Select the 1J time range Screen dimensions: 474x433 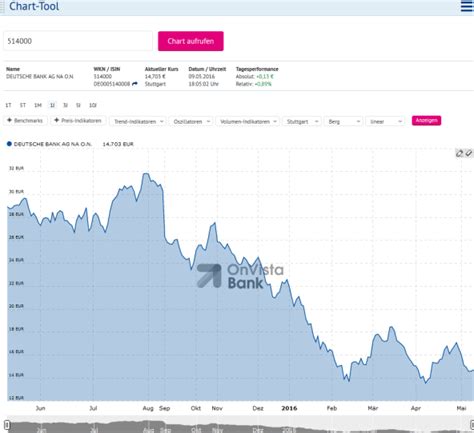[52, 105]
